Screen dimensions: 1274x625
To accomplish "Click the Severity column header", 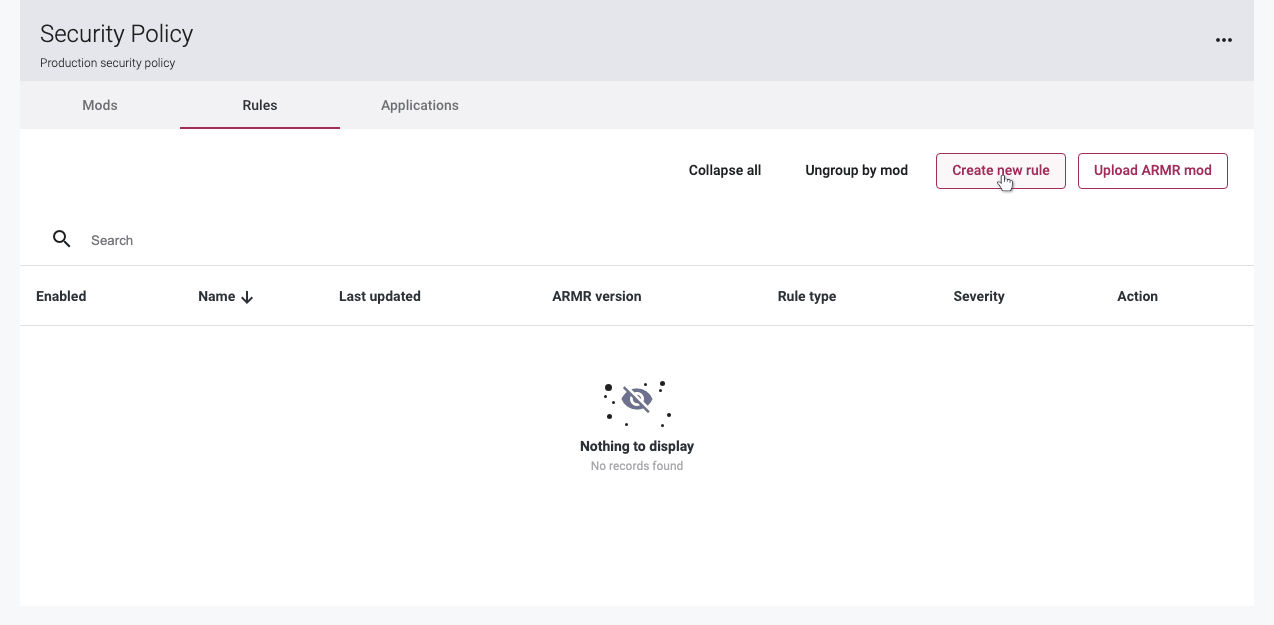I will click(979, 296).
